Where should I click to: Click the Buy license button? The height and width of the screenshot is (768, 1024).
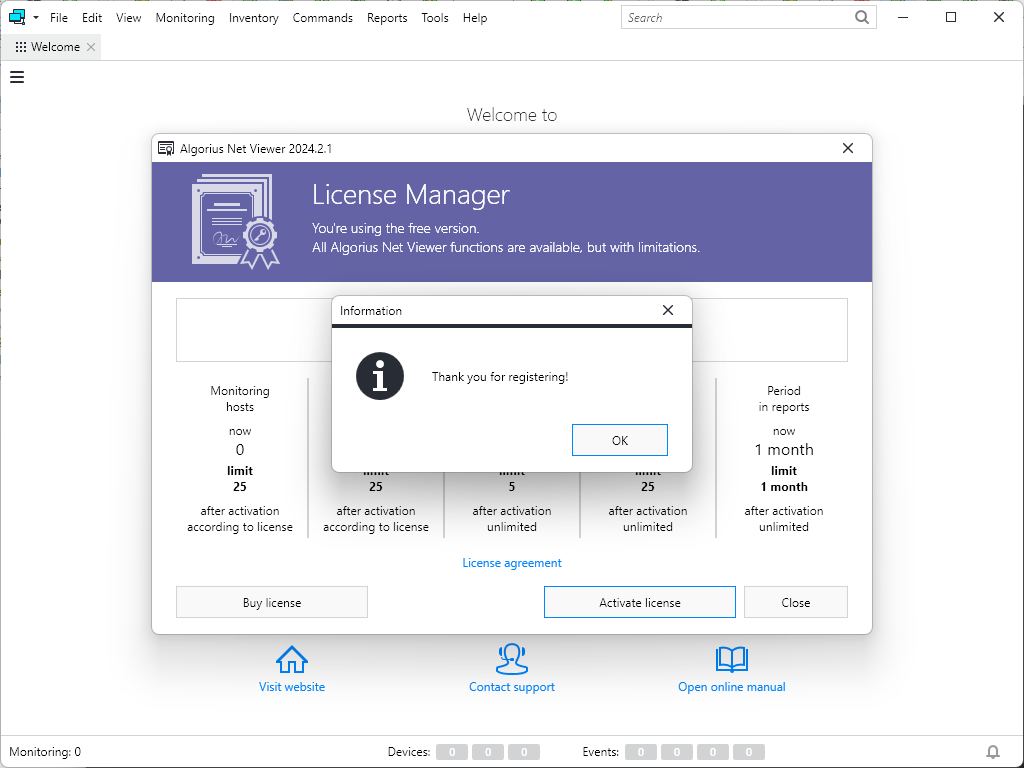pos(272,602)
